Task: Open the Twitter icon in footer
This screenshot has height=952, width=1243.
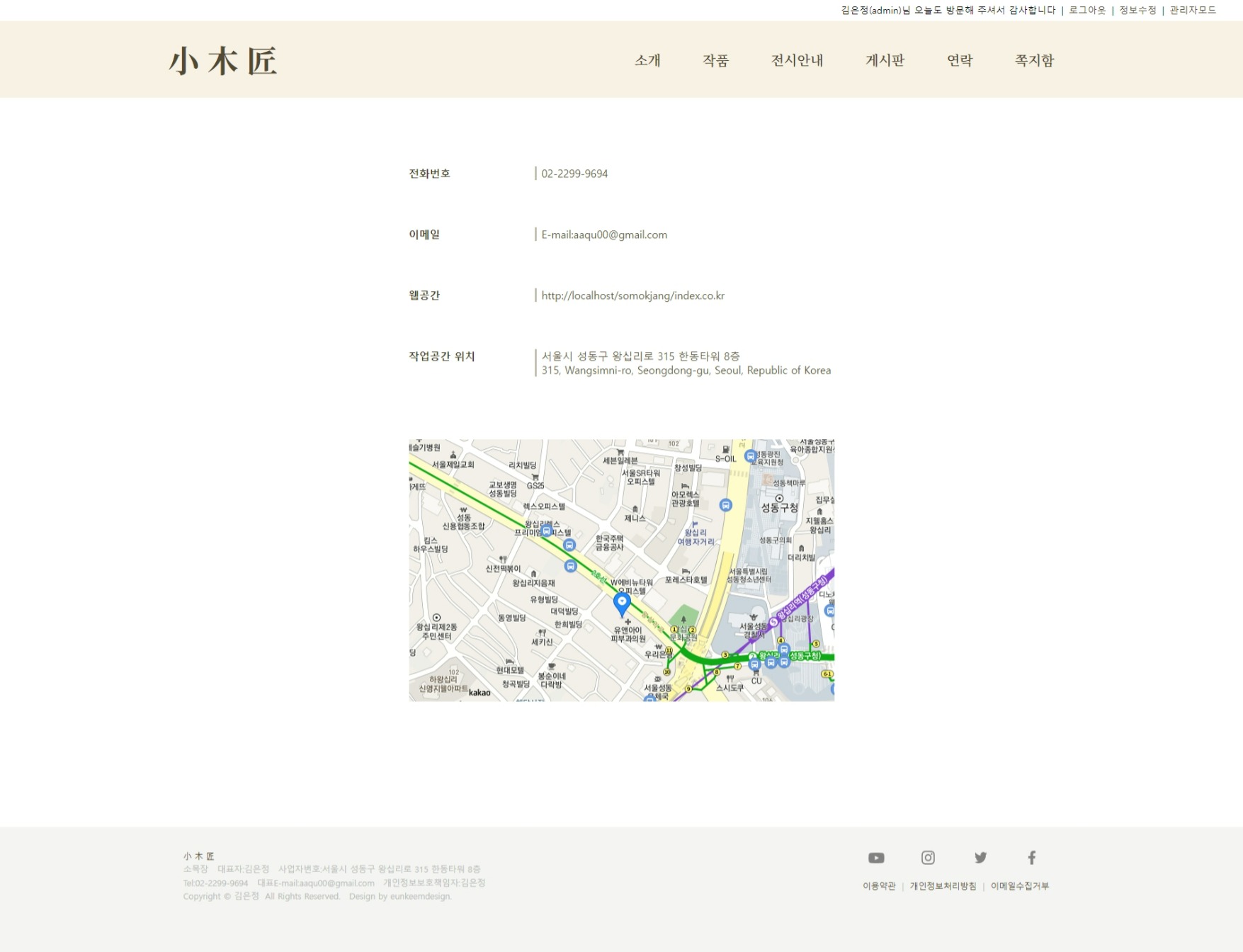Action: point(981,858)
